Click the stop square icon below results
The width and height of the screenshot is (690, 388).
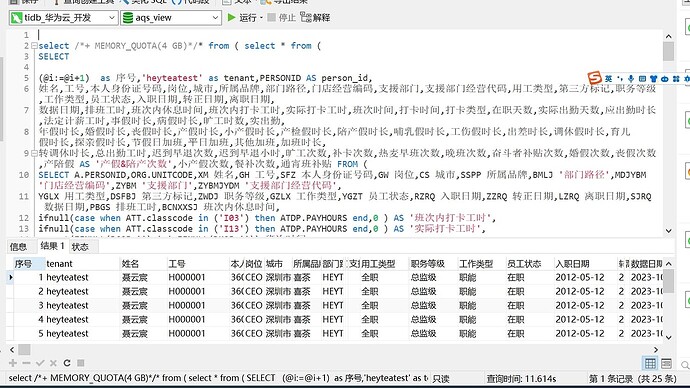[x=81, y=363]
